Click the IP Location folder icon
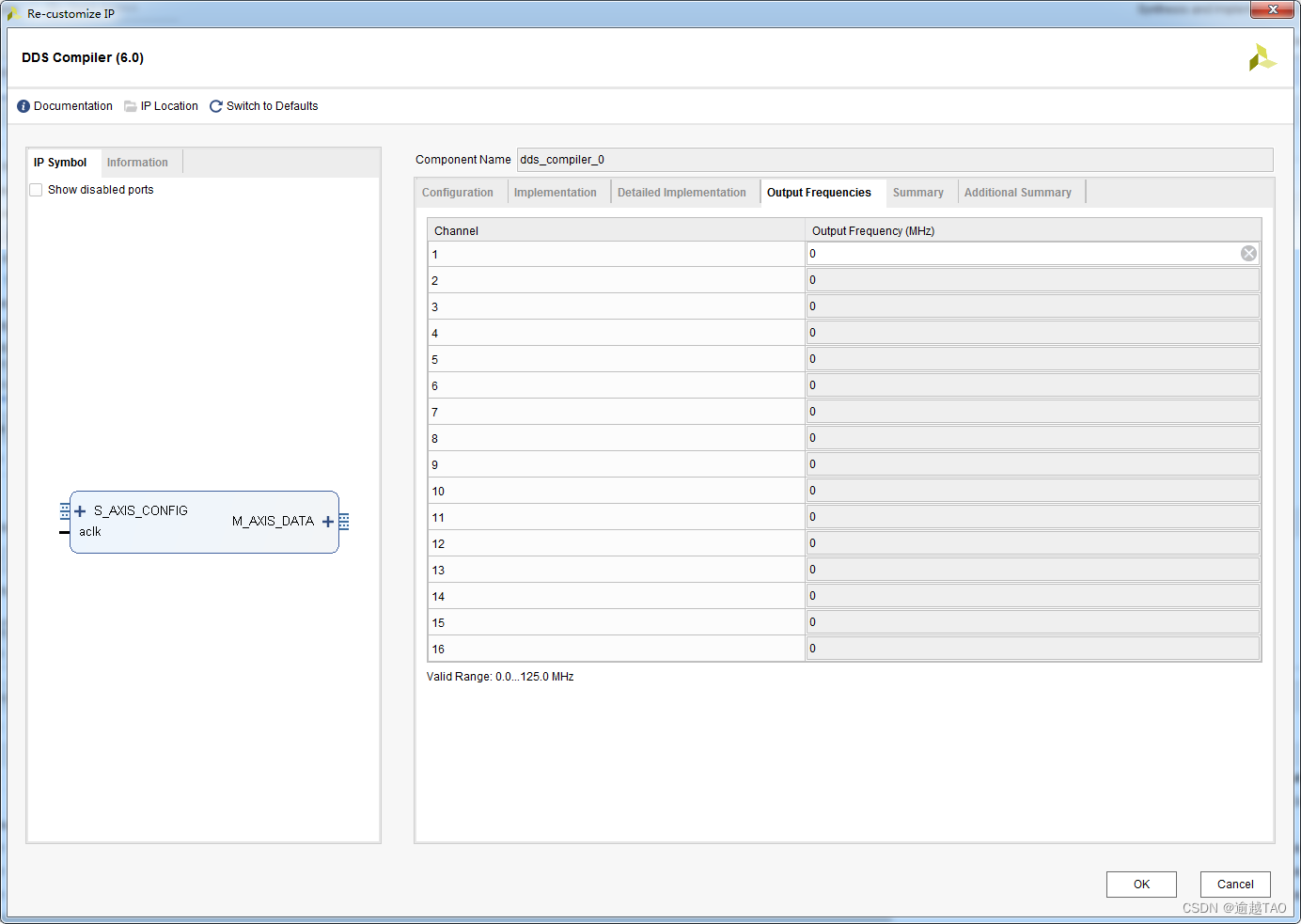This screenshot has height=924, width=1301. click(131, 106)
